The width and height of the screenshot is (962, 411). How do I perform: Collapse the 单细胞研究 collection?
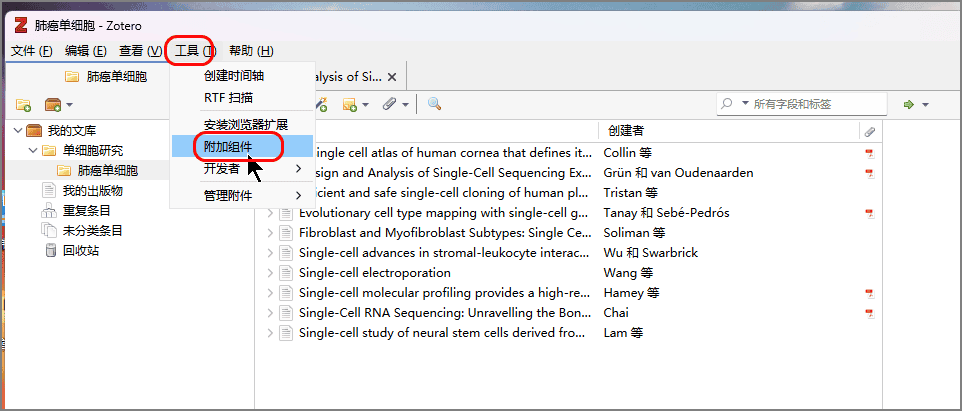[32, 151]
